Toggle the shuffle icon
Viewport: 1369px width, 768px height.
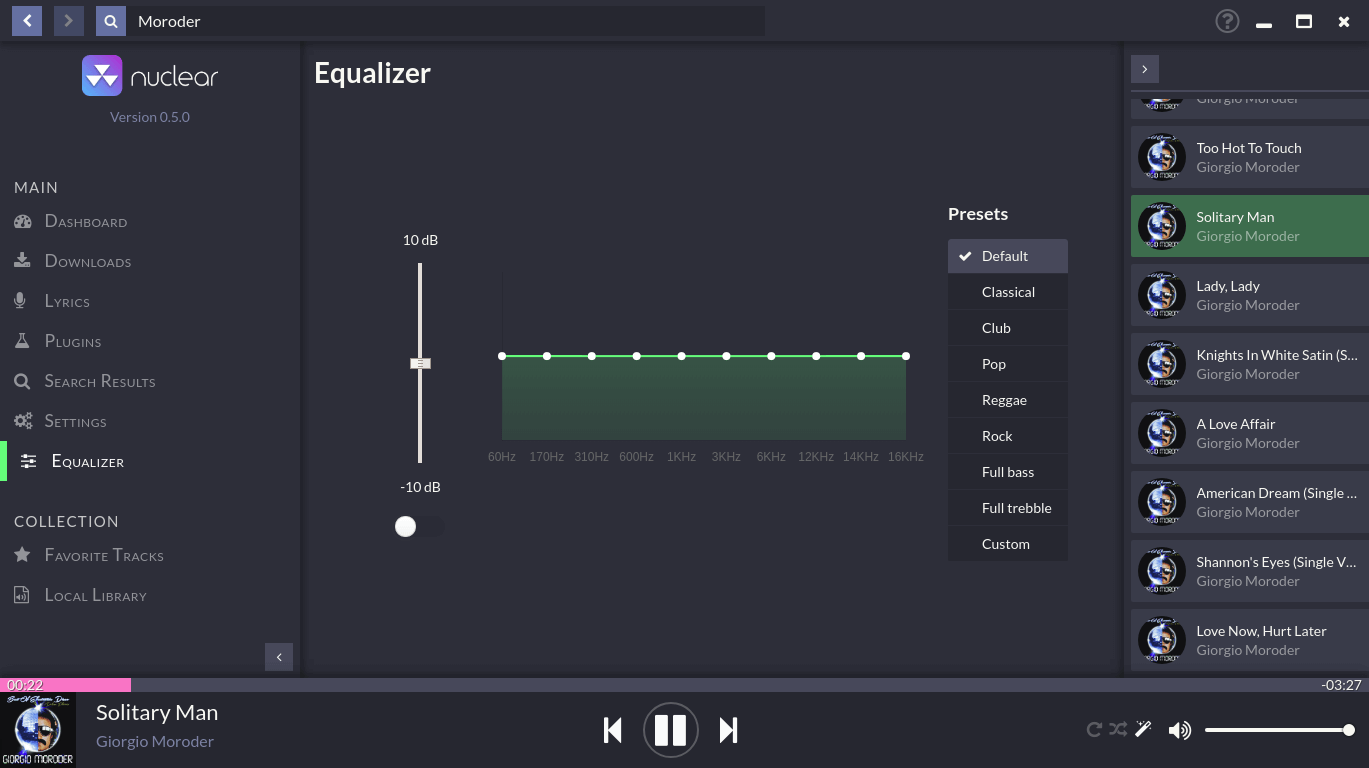point(1118,730)
